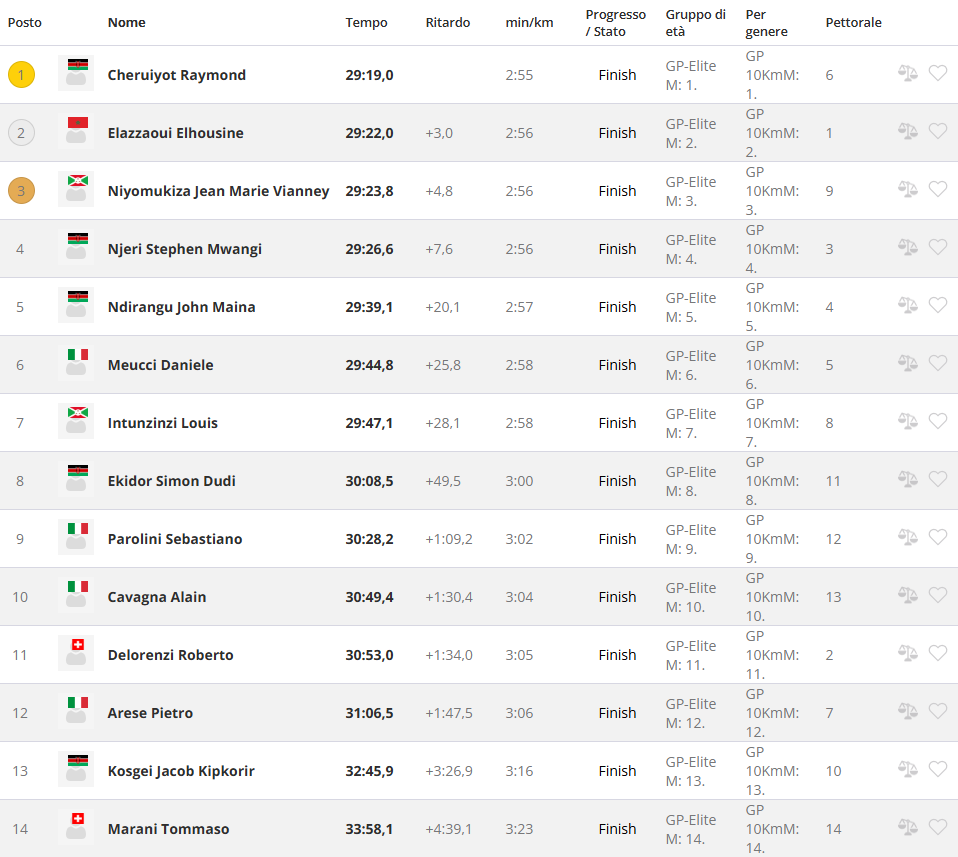
Task: Click the Pettorale column header
Action: (x=853, y=22)
